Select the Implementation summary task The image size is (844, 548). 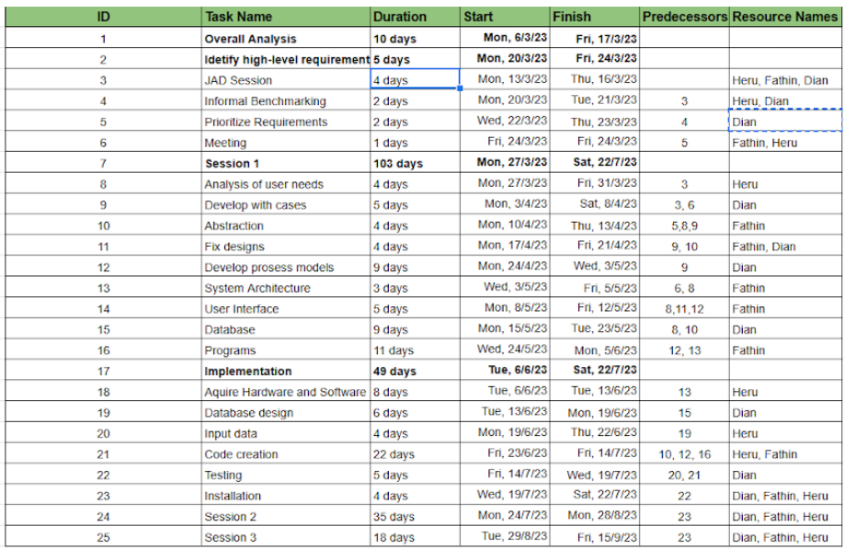click(x=286, y=371)
